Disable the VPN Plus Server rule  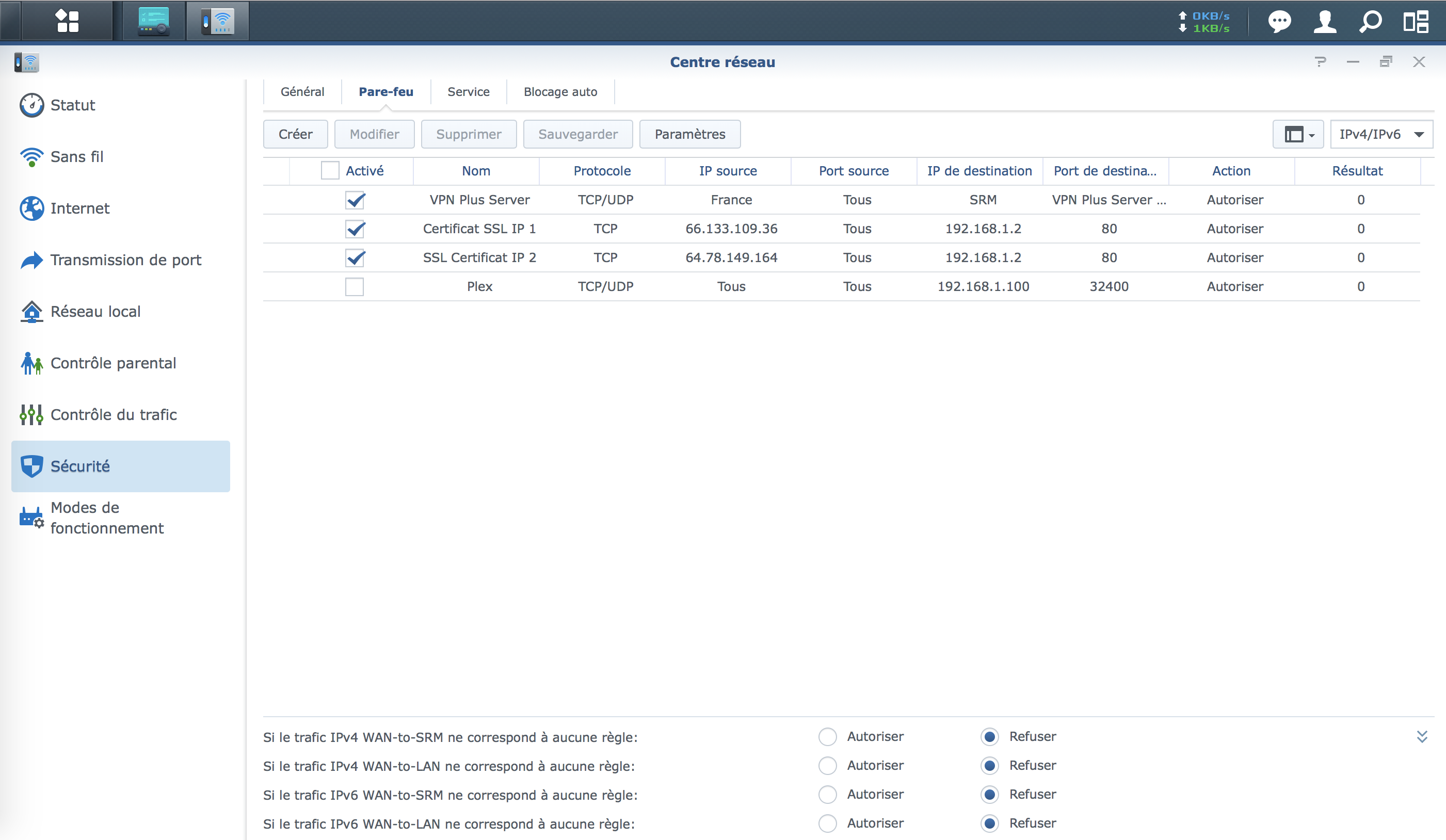coord(355,200)
